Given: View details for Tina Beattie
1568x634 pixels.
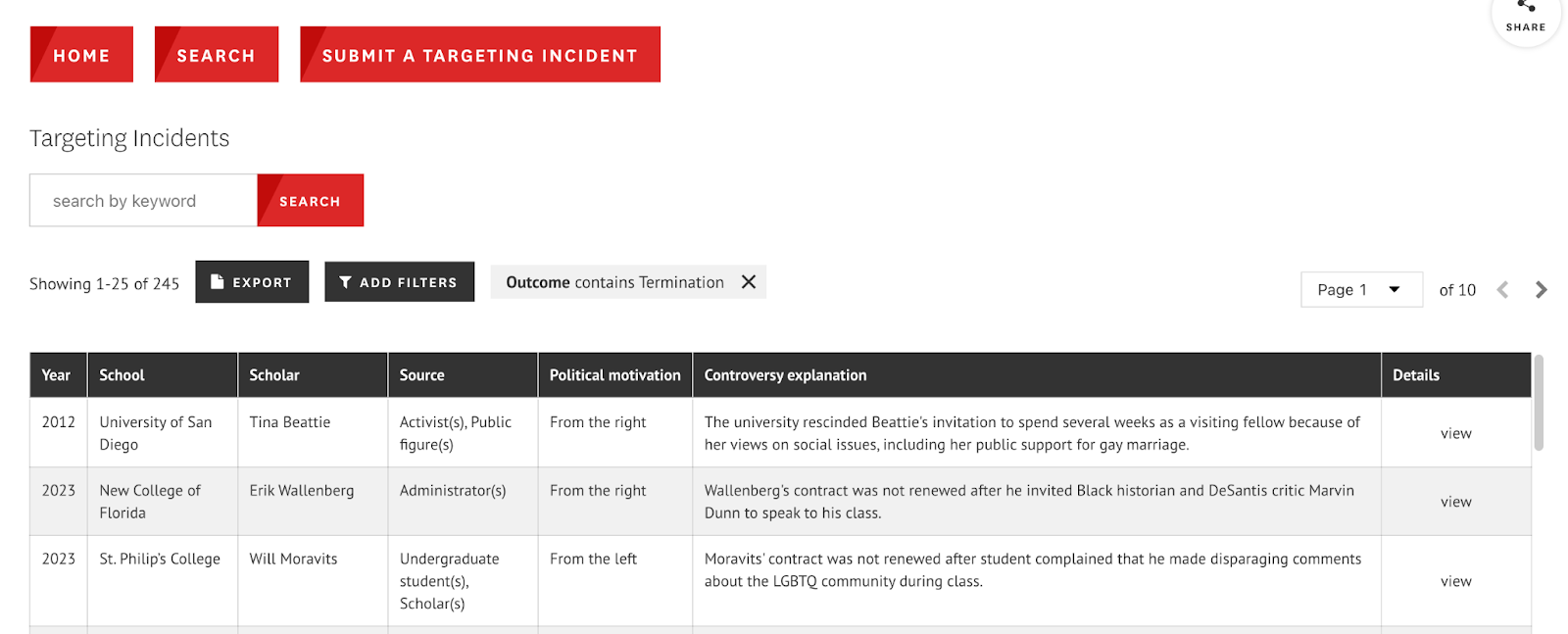Looking at the screenshot, I should 1455,433.
